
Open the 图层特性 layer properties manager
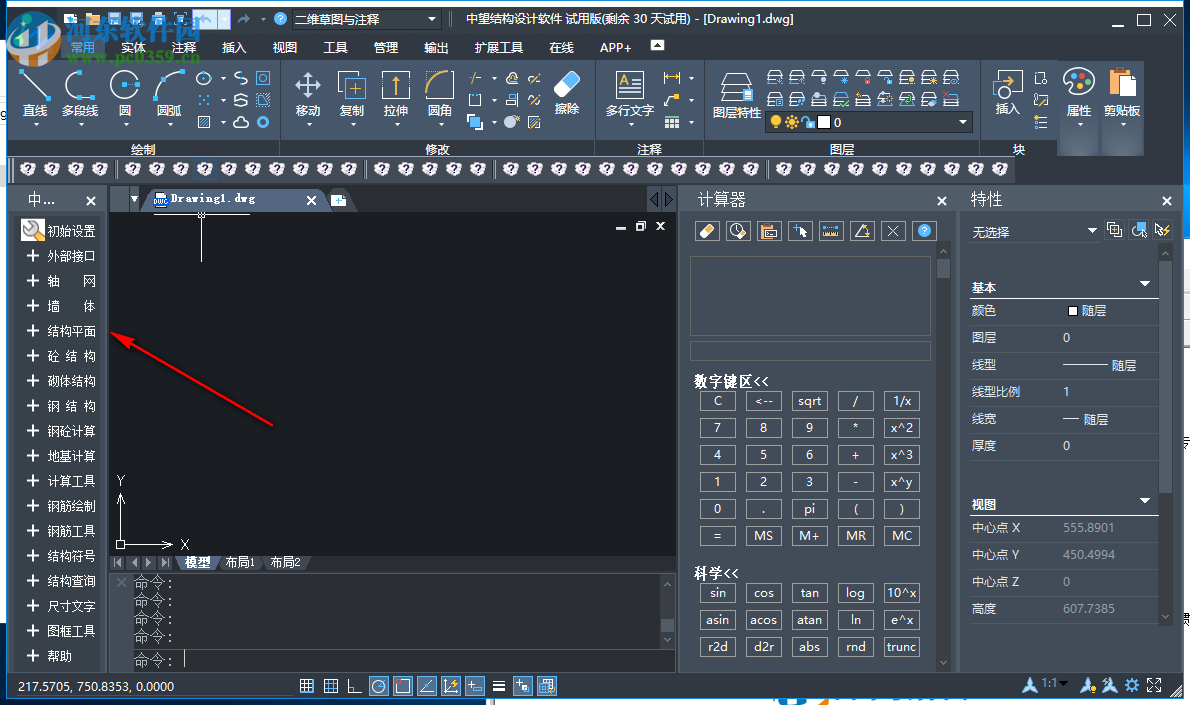(737, 96)
